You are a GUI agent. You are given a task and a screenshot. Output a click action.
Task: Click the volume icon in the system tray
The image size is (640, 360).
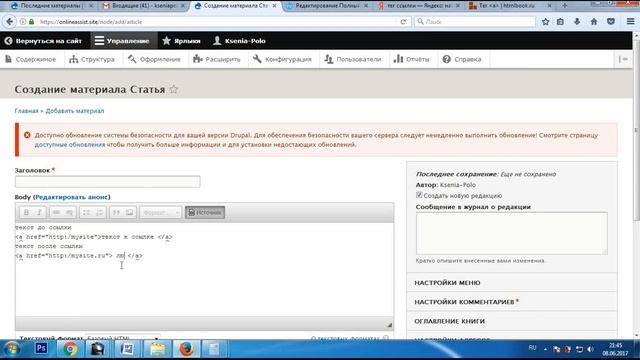point(590,349)
